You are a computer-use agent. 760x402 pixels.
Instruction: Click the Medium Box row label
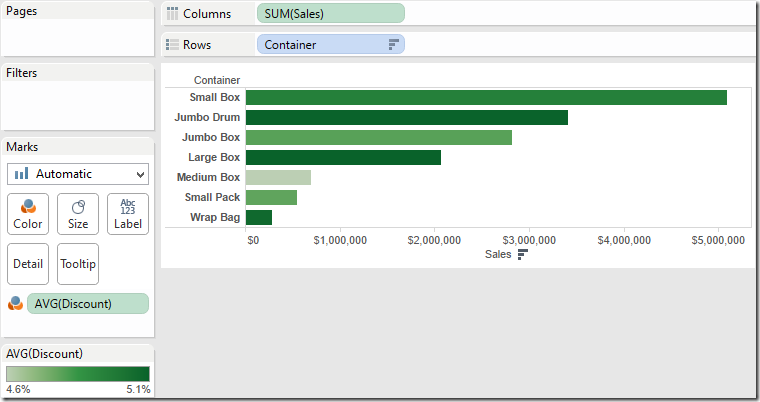(208, 177)
